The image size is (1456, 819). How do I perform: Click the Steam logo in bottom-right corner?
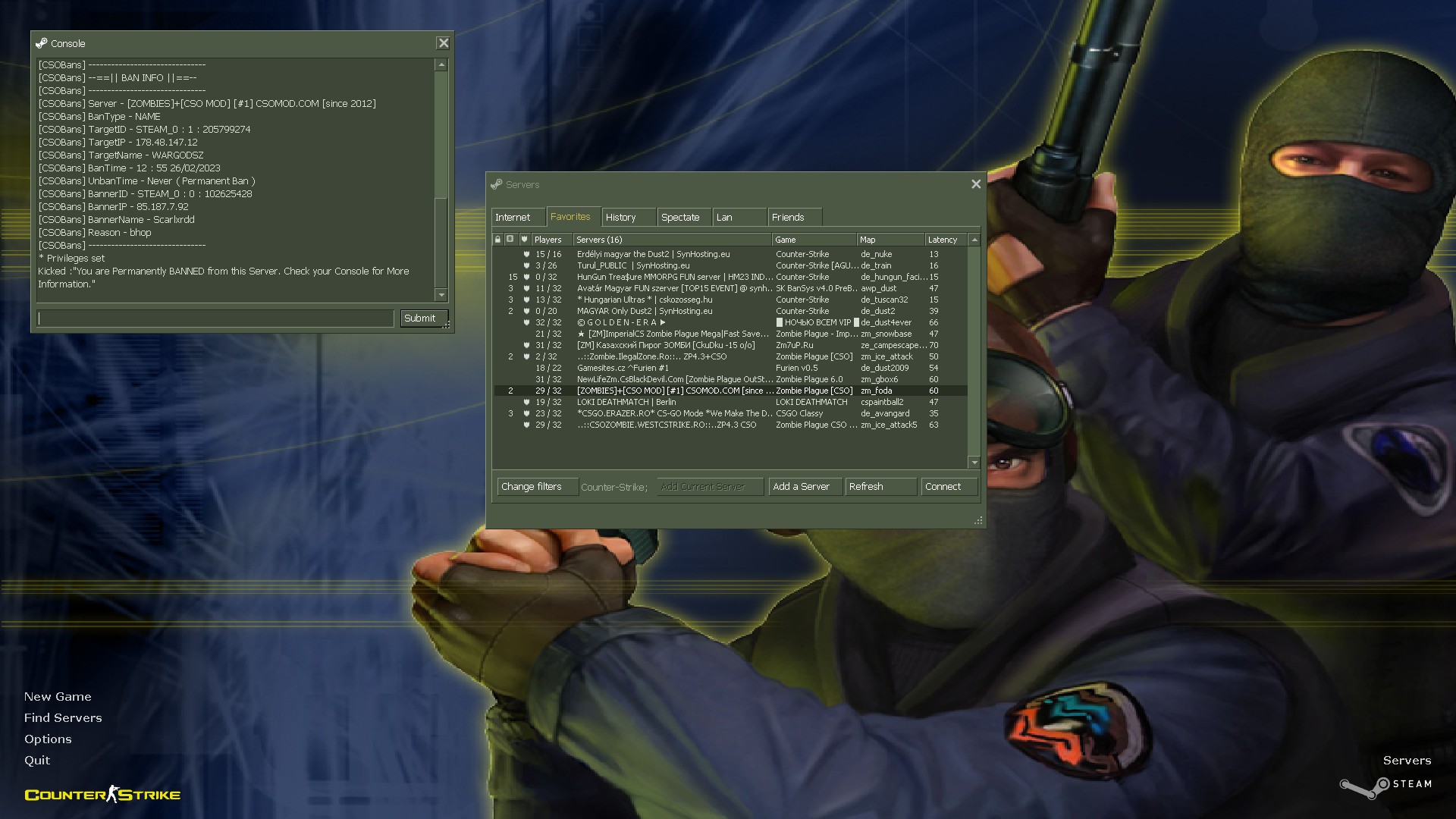[x=1385, y=786]
